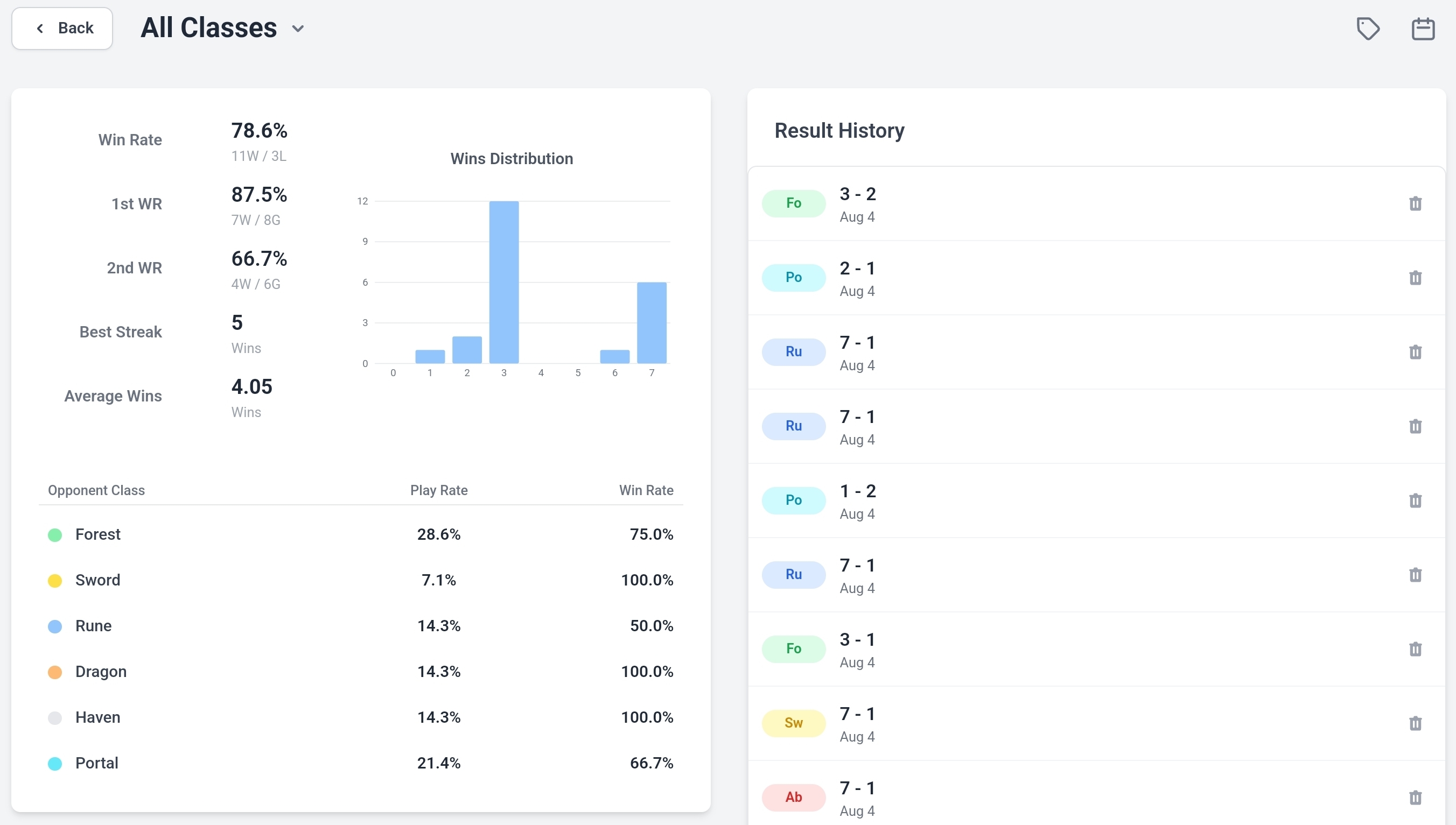Click the 2-wins bar in chart

pos(467,350)
